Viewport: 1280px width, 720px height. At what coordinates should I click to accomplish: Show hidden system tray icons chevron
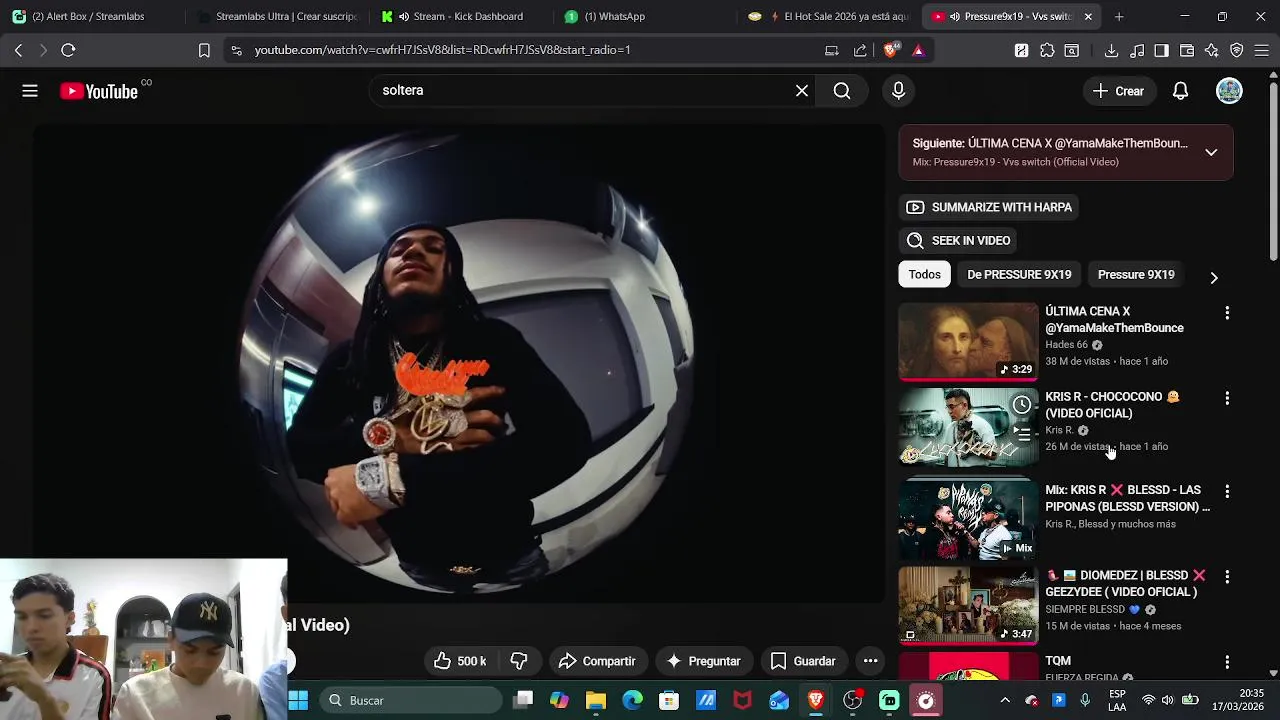point(1005,700)
